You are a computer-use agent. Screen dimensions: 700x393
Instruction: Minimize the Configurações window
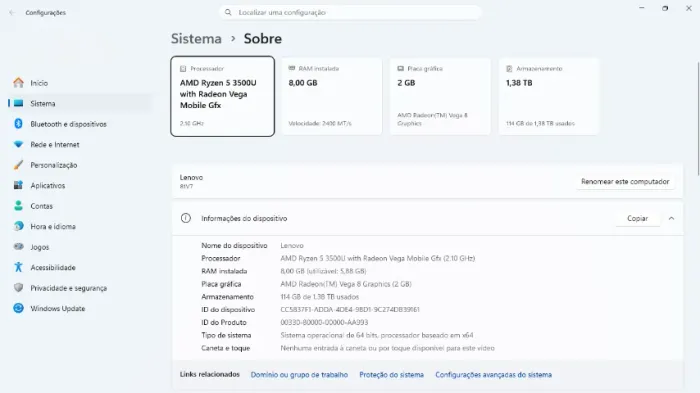tap(642, 8)
